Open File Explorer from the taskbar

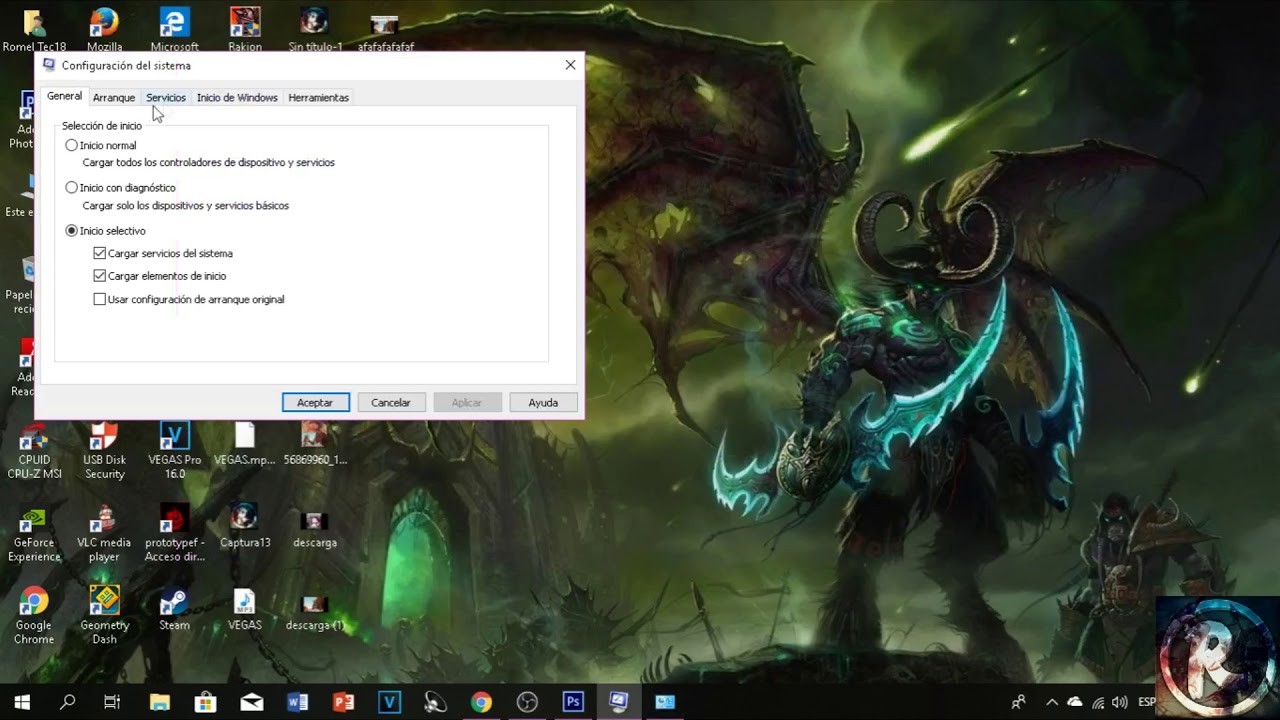(x=160, y=702)
